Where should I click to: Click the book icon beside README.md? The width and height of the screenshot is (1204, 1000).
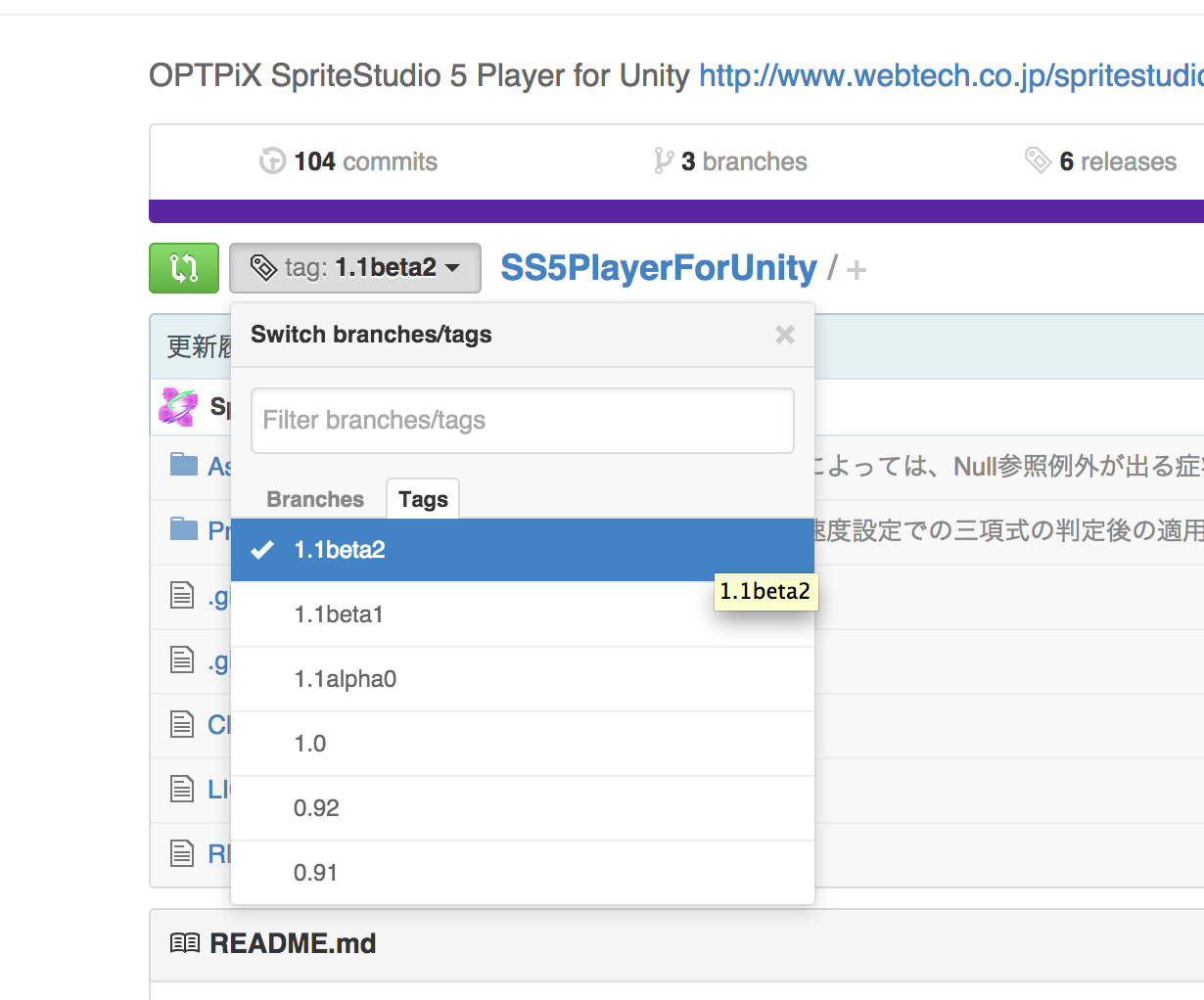[185, 943]
